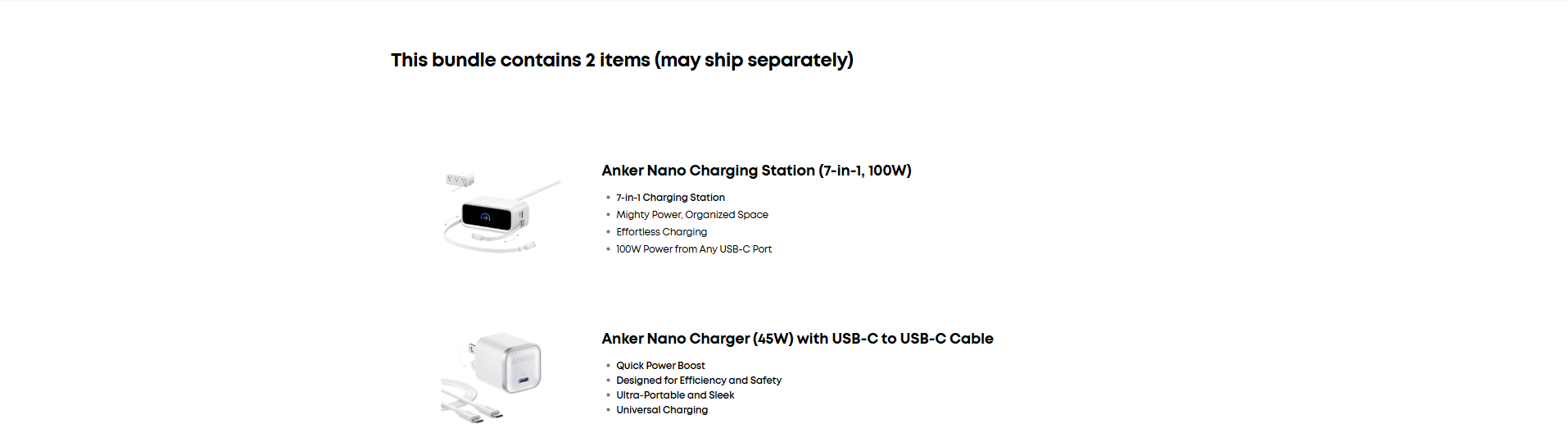Open the Anker Nano Charger (45W) title
Screen dimensions: 1568x424
pos(797,339)
